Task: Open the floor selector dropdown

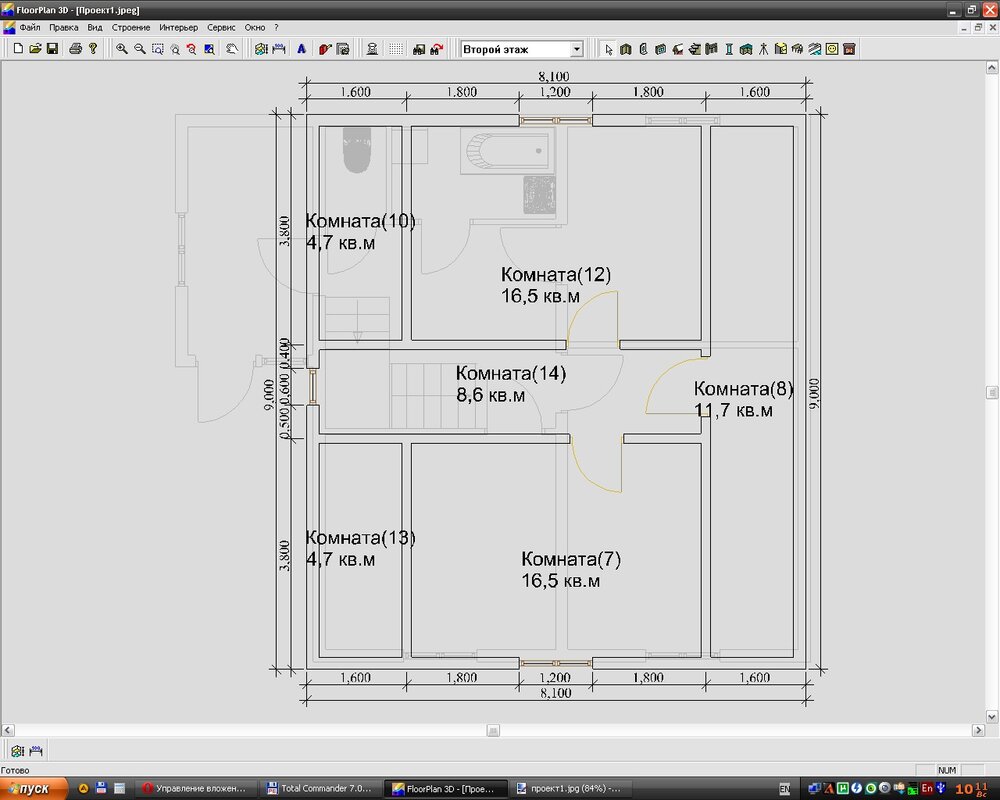Action: click(577, 49)
